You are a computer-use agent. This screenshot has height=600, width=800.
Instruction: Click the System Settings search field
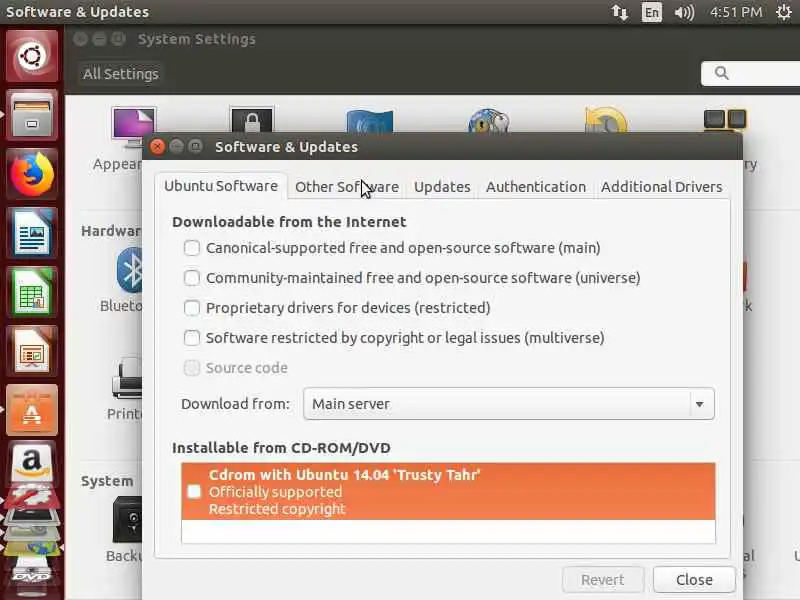[751, 73]
